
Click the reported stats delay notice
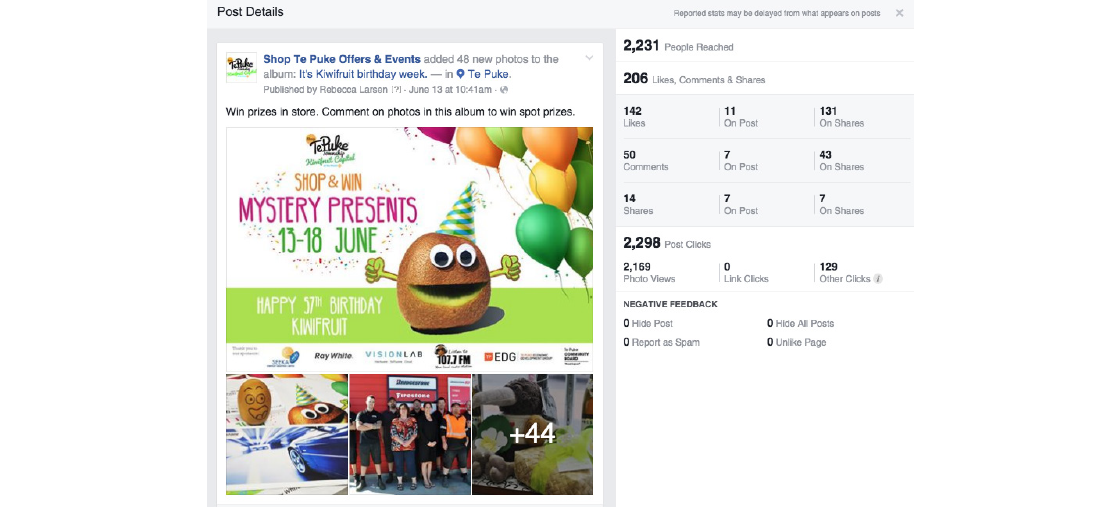click(777, 13)
